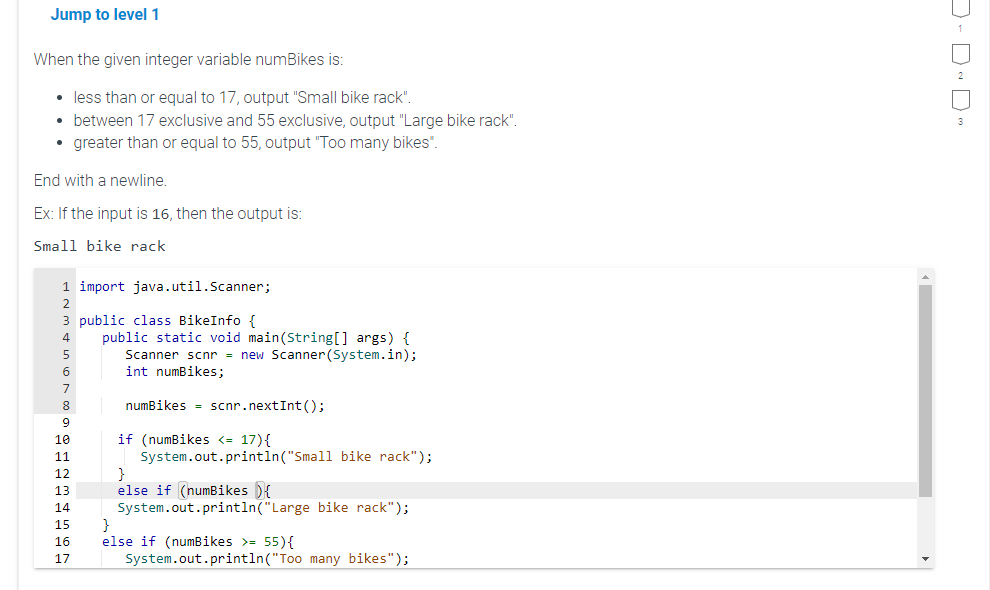This screenshot has width=990, height=590.
Task: Click the shield icon above the number 3
Action: coord(960,100)
